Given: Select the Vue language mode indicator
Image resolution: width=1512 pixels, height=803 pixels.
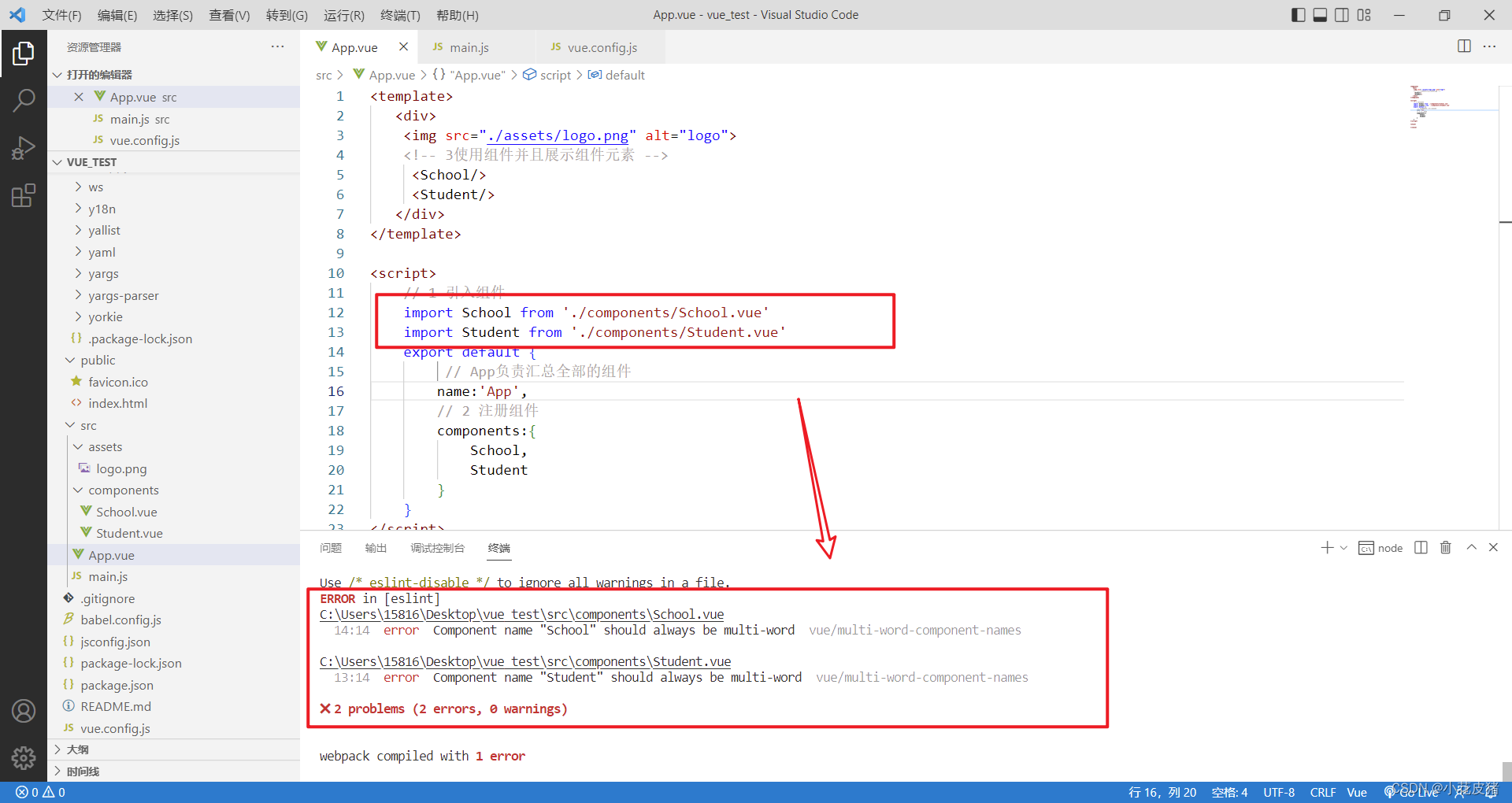Looking at the screenshot, I should click(x=1357, y=792).
